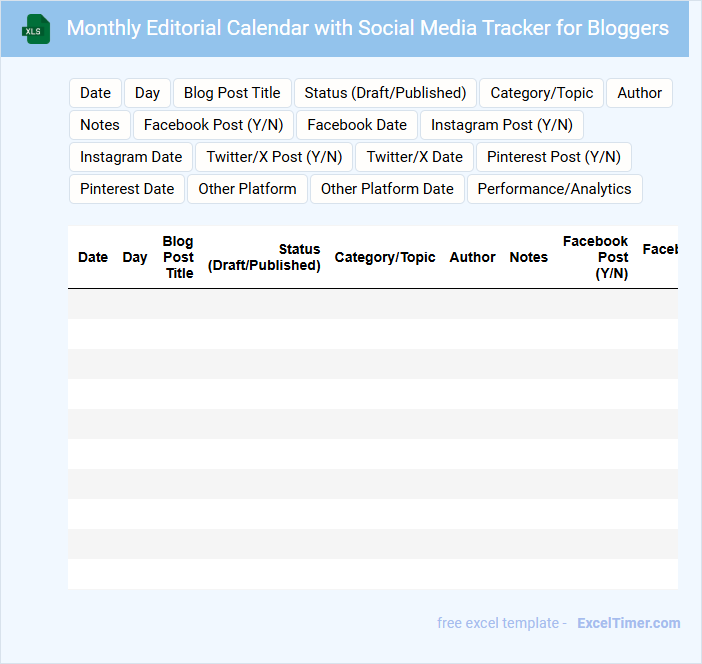The width and height of the screenshot is (702, 664).
Task: Choose the Pinterest Post (Y/N) tag
Action: (x=553, y=157)
